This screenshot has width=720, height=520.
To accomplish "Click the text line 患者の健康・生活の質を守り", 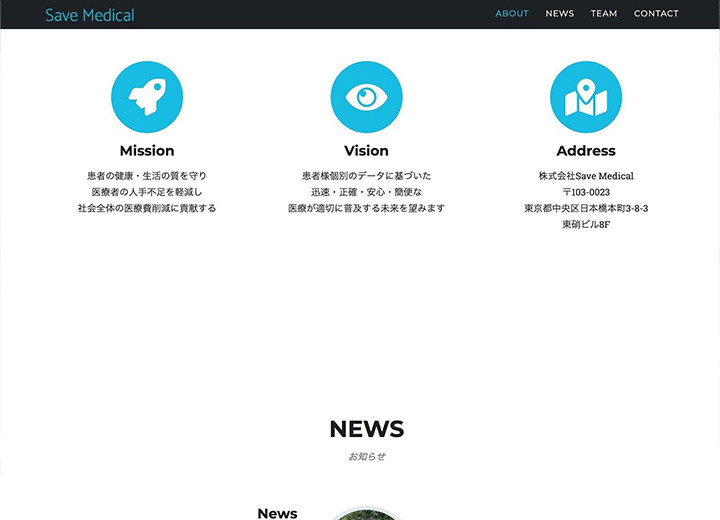I will pos(147,176).
